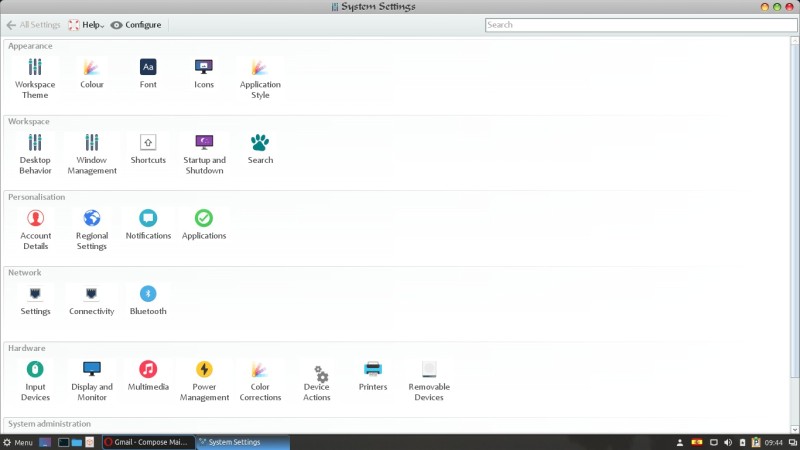Open Display and Monitor settings

(x=92, y=380)
